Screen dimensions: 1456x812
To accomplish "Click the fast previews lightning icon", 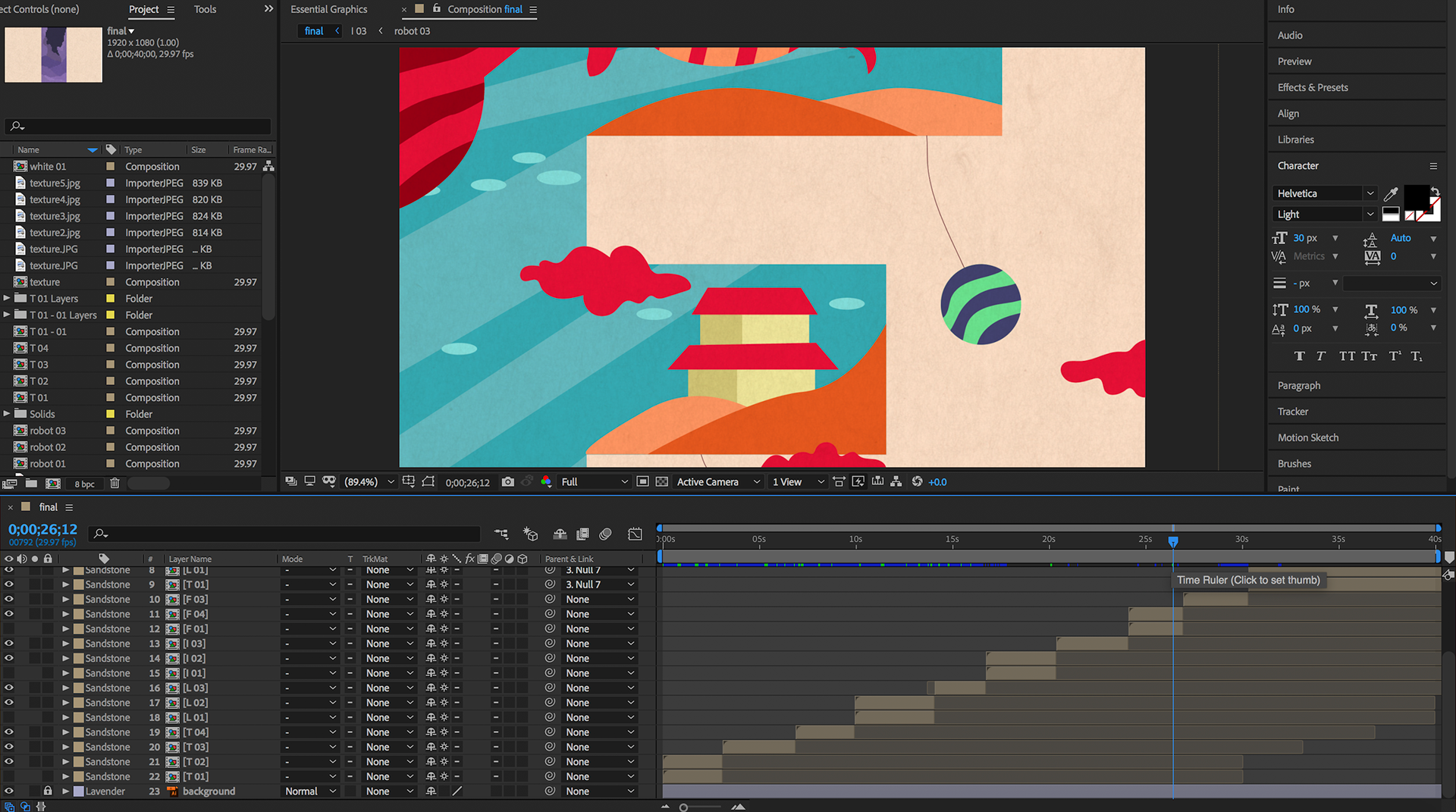I will (x=858, y=481).
